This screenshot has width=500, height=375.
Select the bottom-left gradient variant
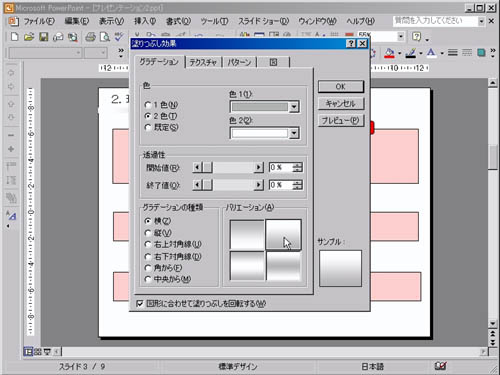[247, 266]
